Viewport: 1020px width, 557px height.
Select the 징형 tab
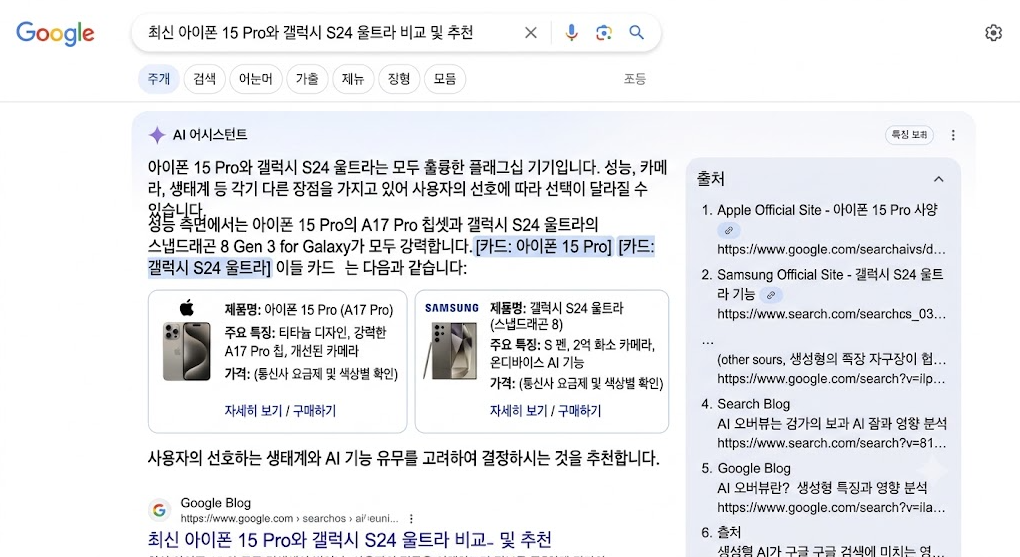[399, 79]
